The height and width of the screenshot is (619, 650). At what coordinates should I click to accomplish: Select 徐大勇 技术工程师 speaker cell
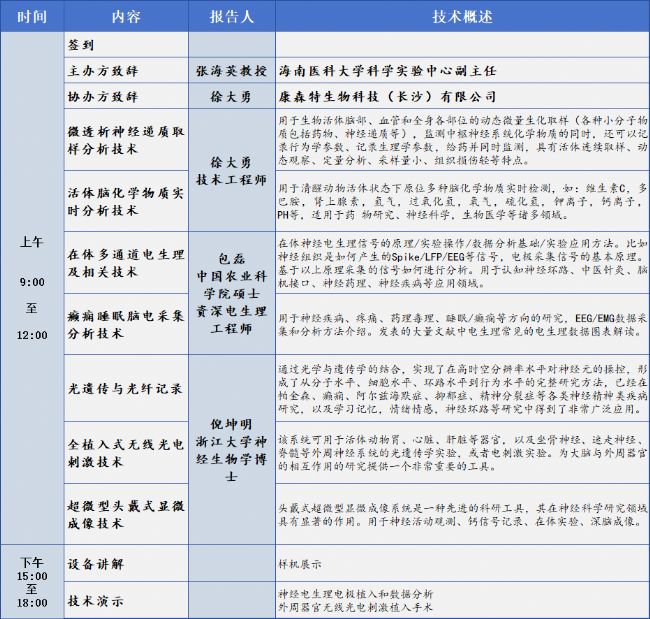pyautogui.click(x=231, y=168)
